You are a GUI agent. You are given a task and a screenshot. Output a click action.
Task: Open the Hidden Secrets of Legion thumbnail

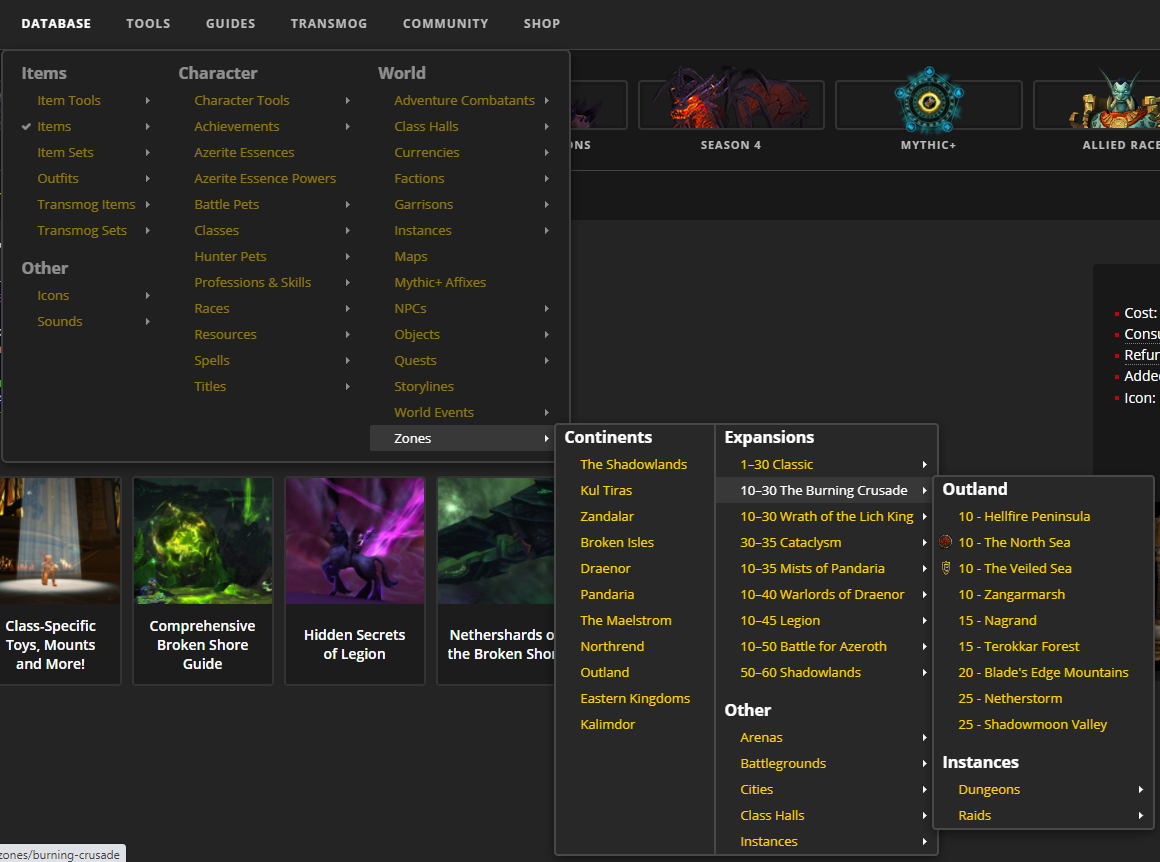coord(354,580)
